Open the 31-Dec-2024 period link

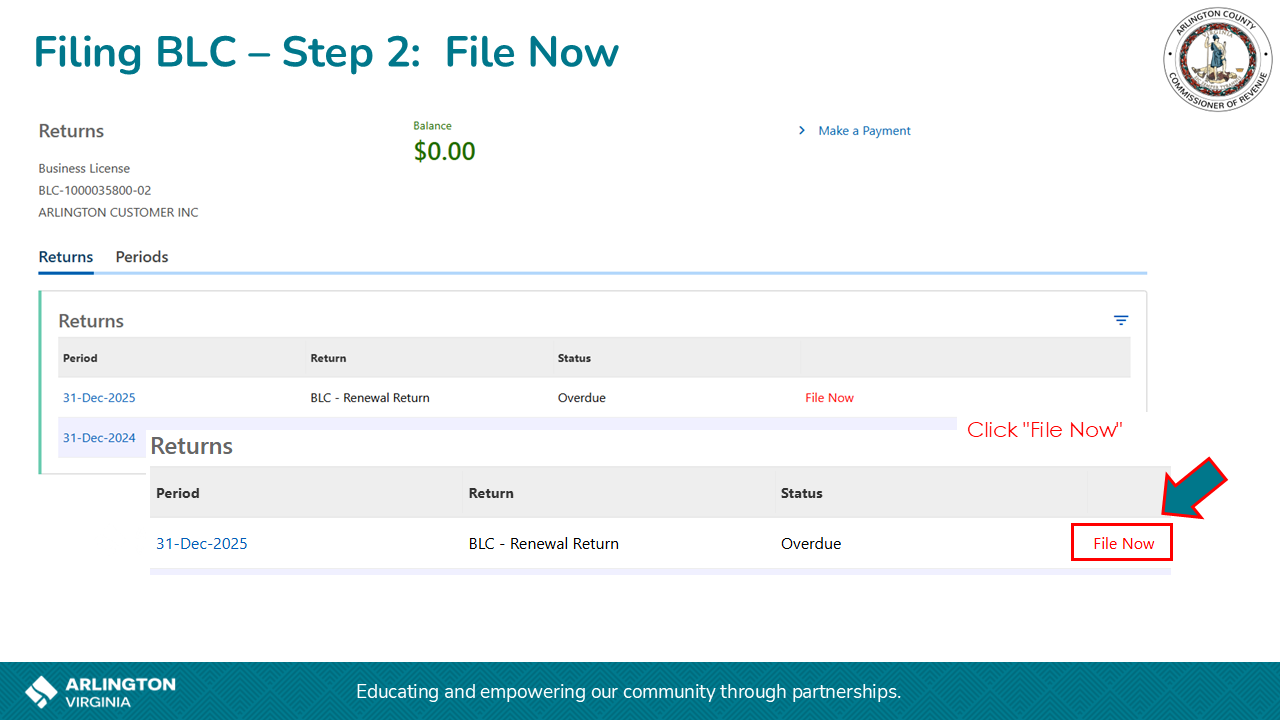point(99,438)
